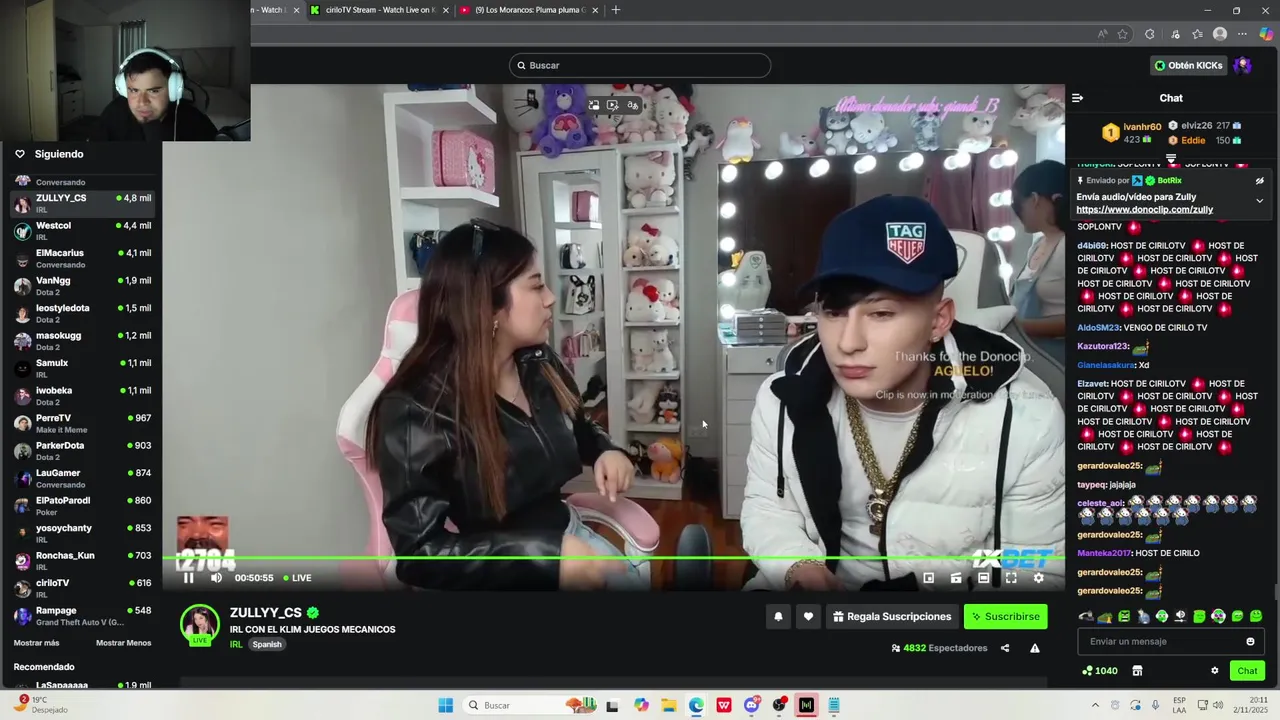Select Samulx from followed channels

(82, 369)
